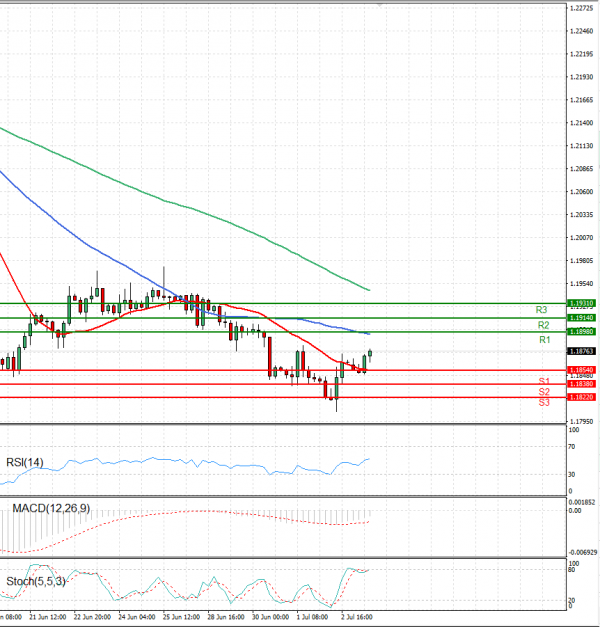Select the R3 resistance label

541,310
